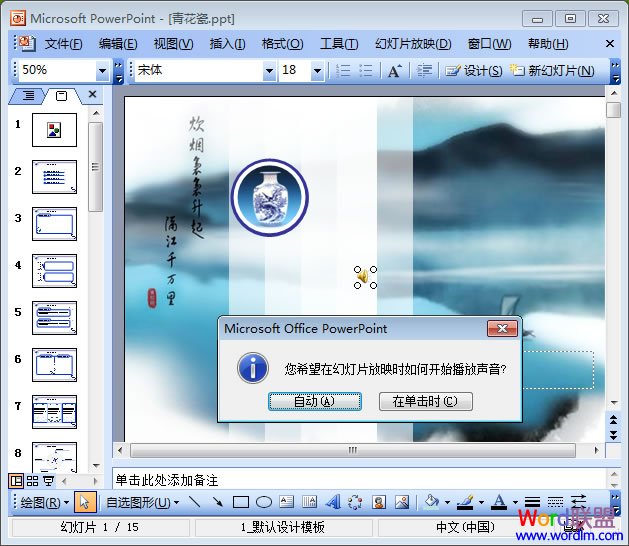Apply fill color with paint bucket
Viewport: 629px width, 546px height.
click(431, 502)
